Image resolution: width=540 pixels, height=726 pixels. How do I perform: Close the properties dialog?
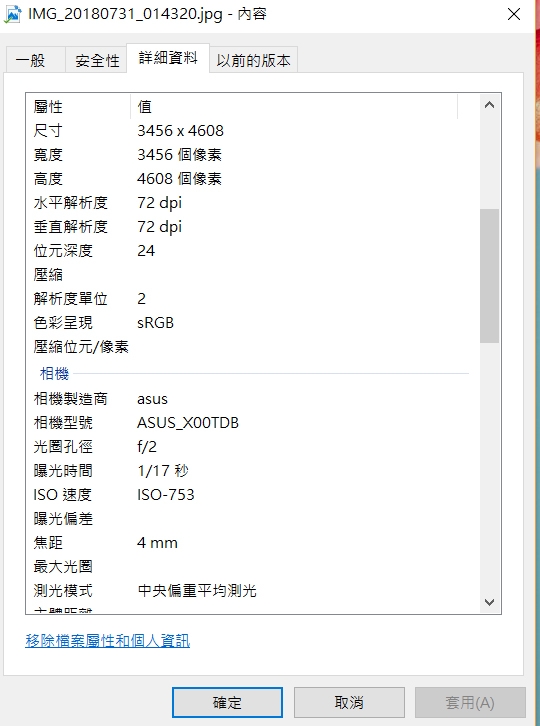(514, 14)
